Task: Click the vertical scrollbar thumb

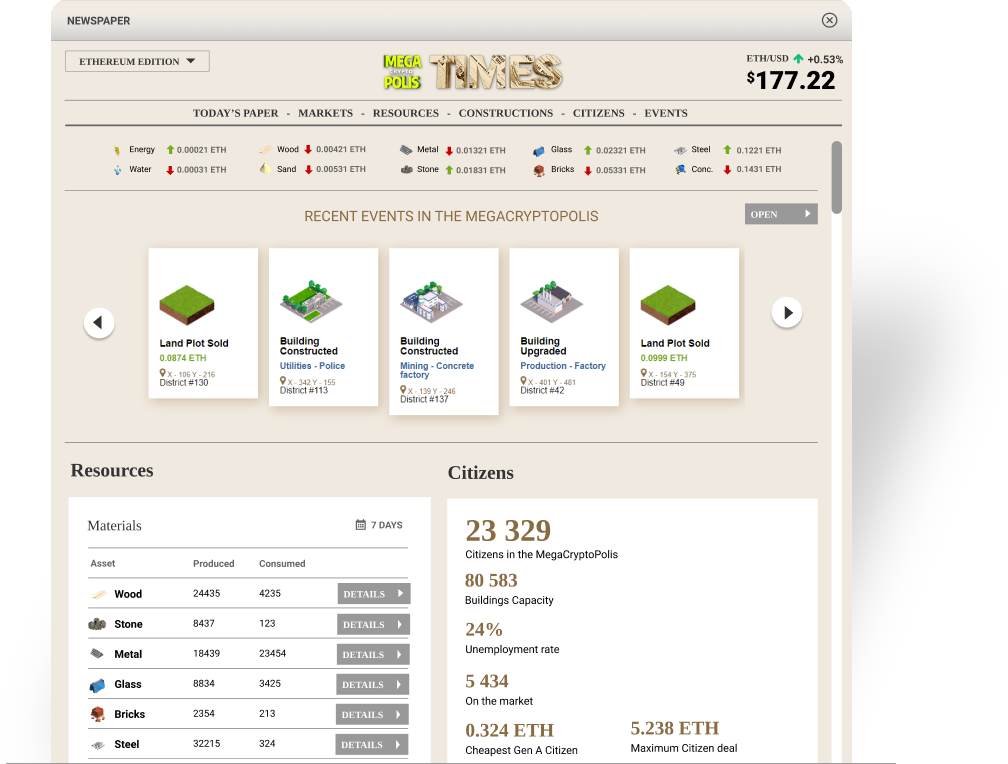Action: tap(836, 177)
